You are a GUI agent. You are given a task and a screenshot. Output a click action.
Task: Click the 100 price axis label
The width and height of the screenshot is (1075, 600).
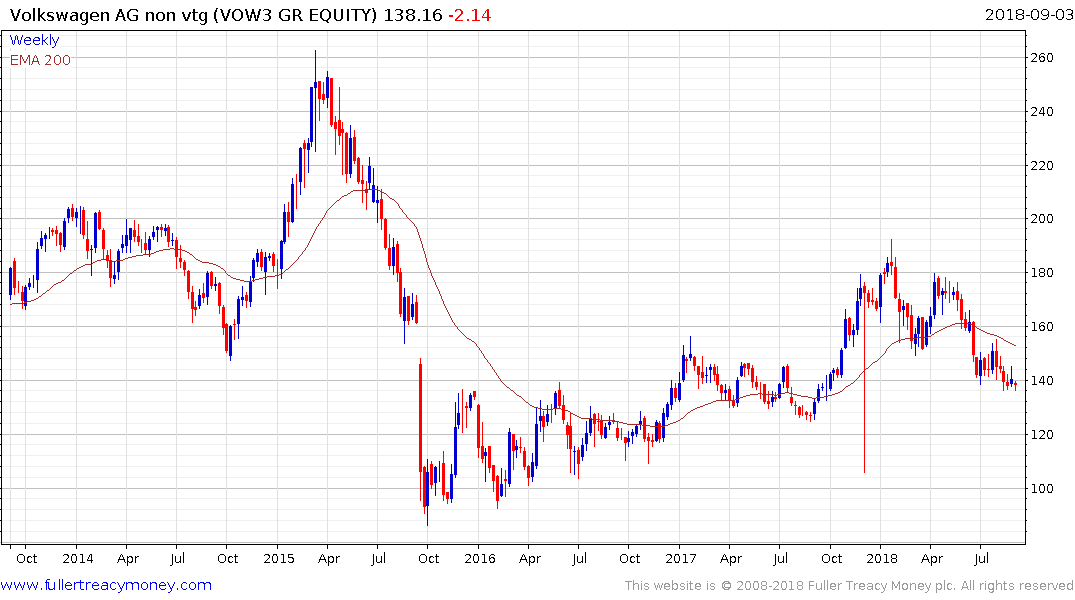point(1042,488)
